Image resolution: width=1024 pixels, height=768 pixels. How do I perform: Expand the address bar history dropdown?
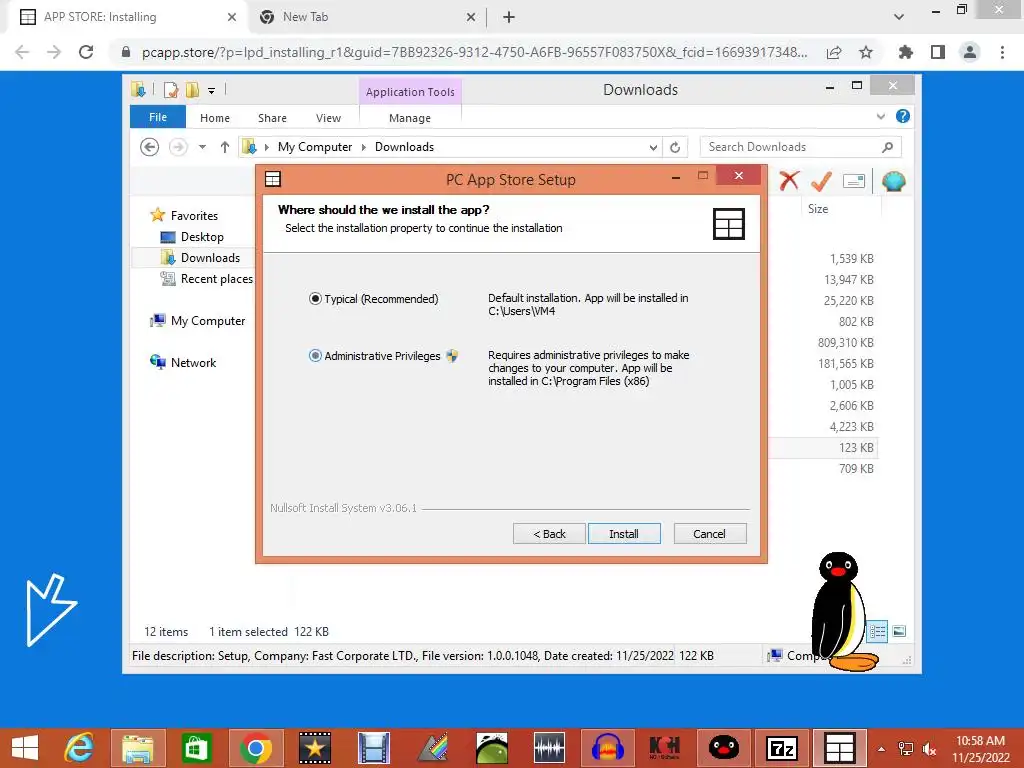coord(653,148)
